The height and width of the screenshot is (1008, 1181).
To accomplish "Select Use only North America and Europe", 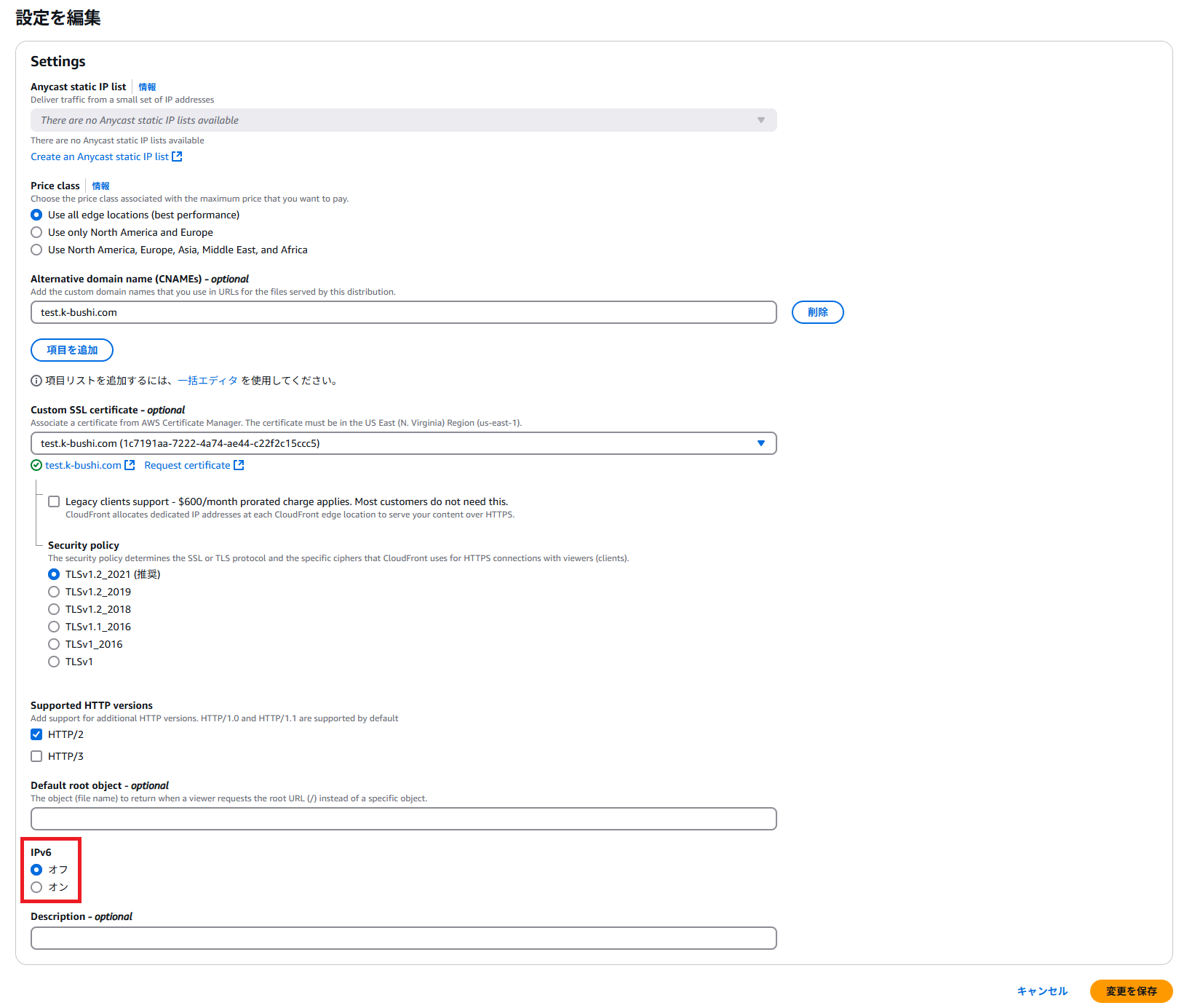I will 36,232.
